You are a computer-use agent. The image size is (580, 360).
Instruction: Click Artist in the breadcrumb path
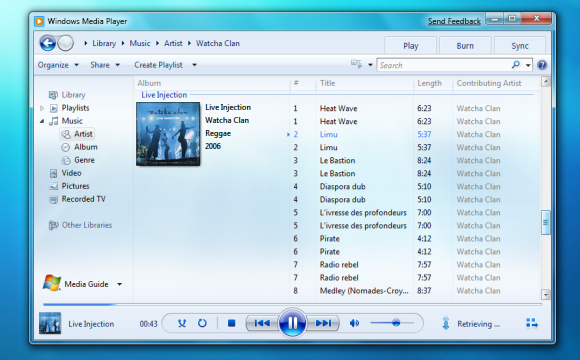pos(173,43)
